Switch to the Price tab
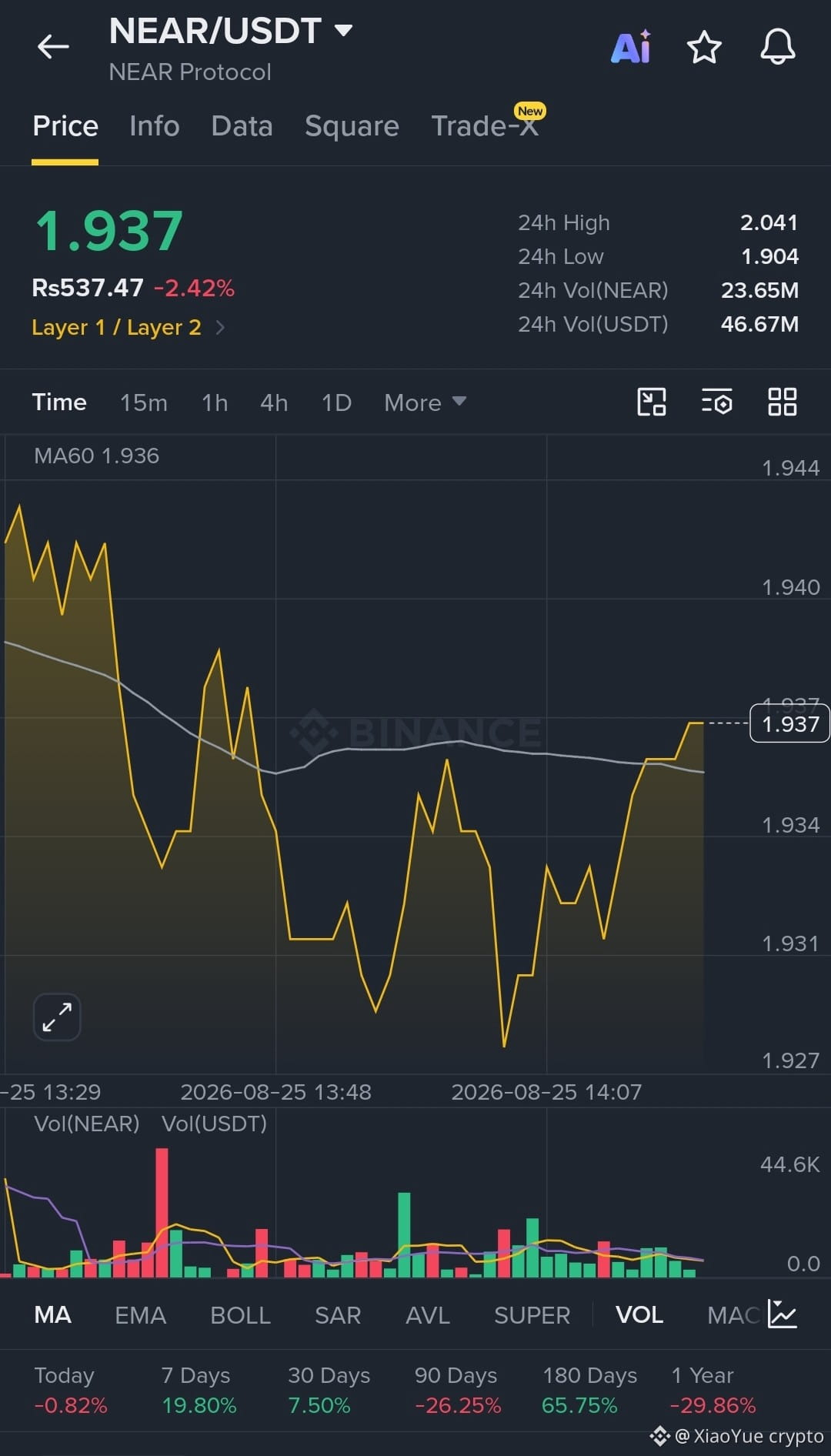The image size is (831, 1456). pos(65,126)
